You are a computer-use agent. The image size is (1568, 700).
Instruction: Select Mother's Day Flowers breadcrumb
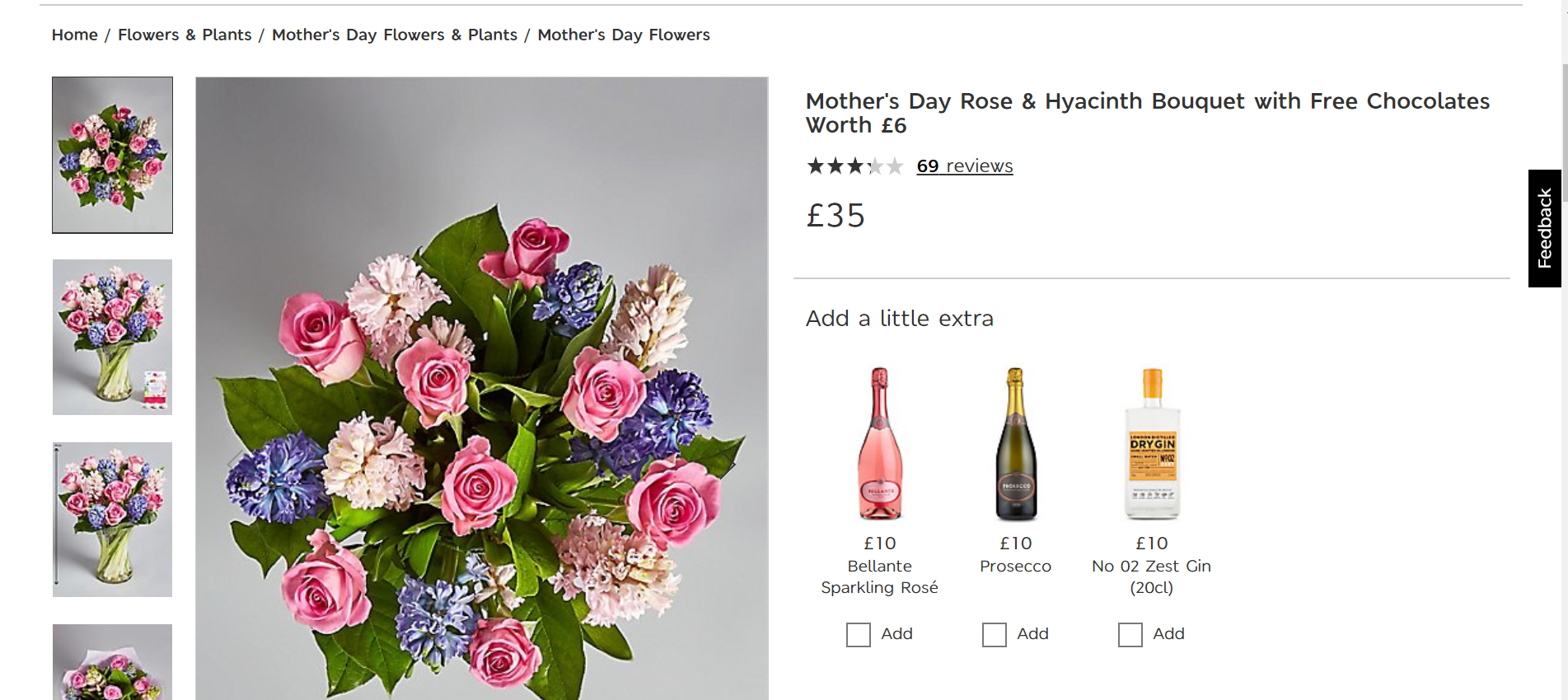(x=624, y=35)
